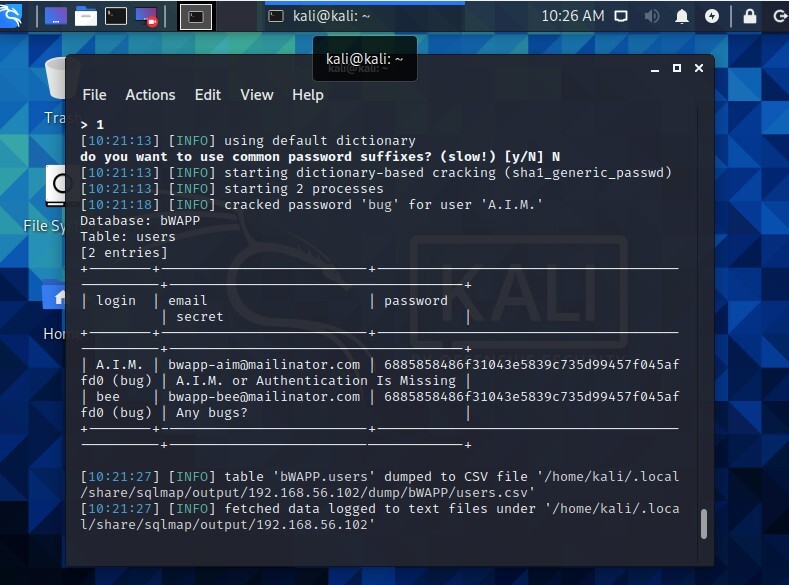The width and height of the screenshot is (789, 585).
Task: Click the 'starting 2 processes' log line
Action: pyautogui.click(x=232, y=189)
